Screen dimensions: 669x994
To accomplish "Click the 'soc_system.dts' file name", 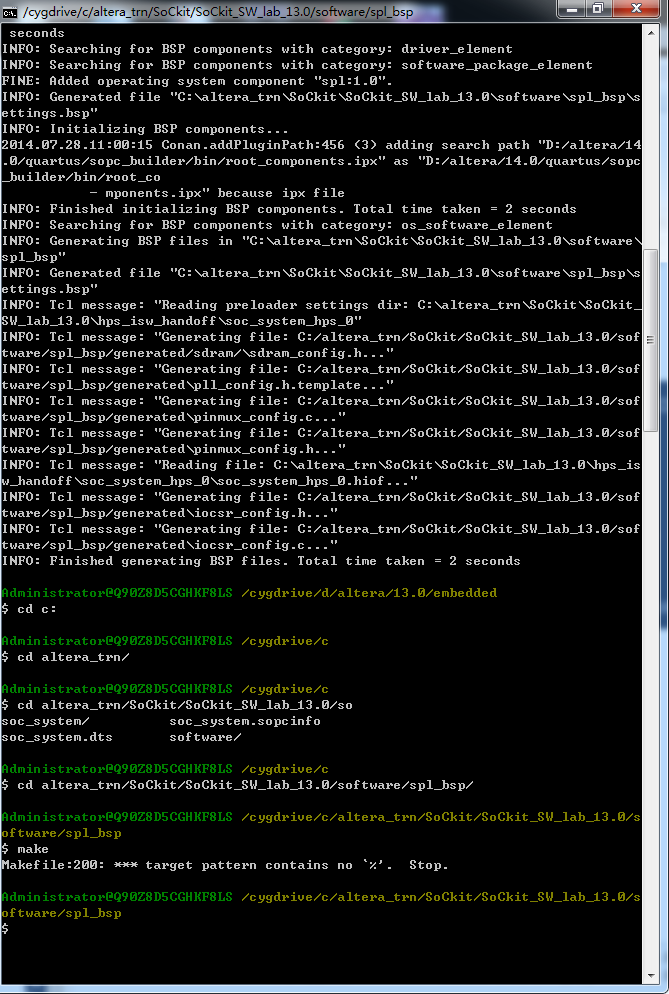I will 57,737.
